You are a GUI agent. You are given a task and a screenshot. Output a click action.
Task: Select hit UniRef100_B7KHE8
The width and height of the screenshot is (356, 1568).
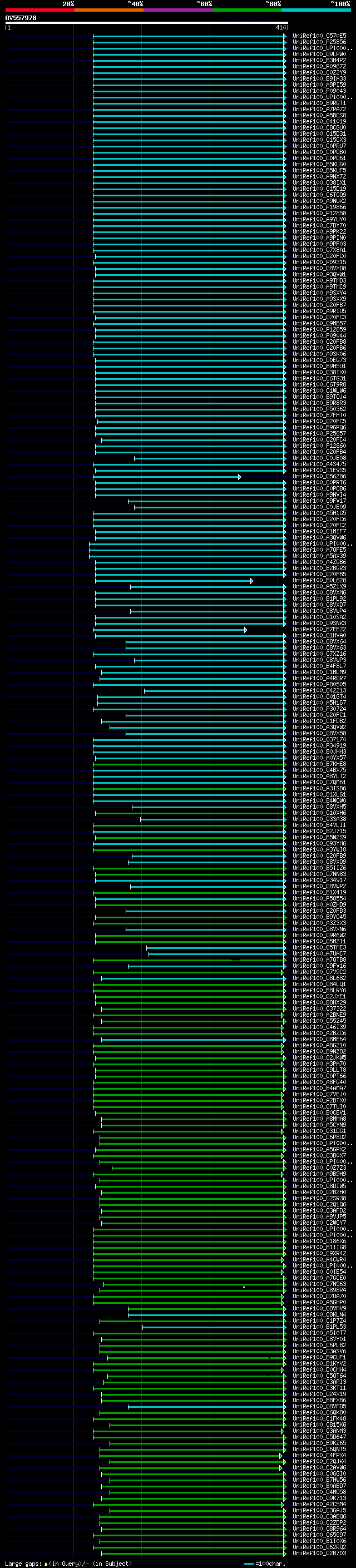(x=319, y=763)
